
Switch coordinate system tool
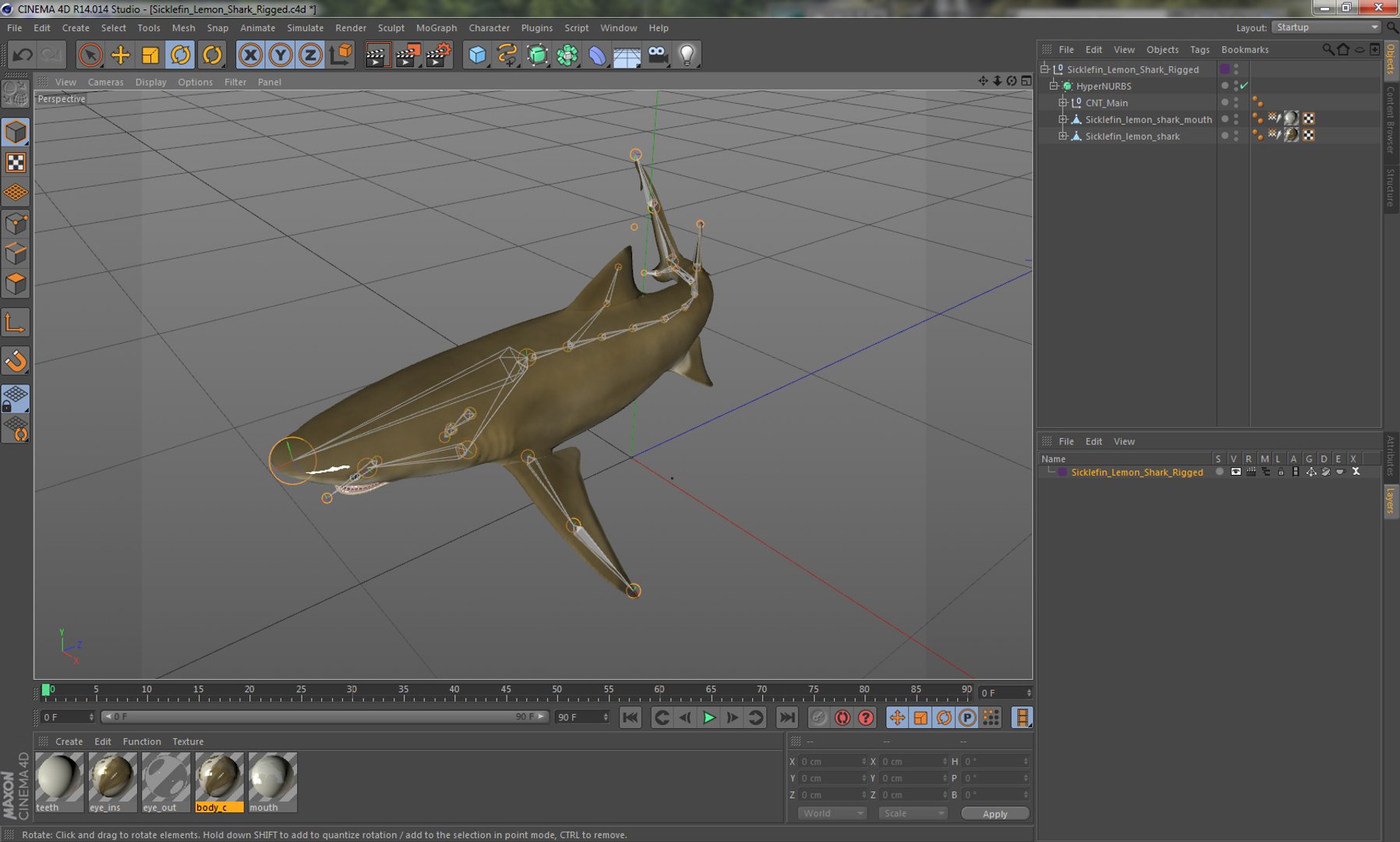[x=341, y=55]
